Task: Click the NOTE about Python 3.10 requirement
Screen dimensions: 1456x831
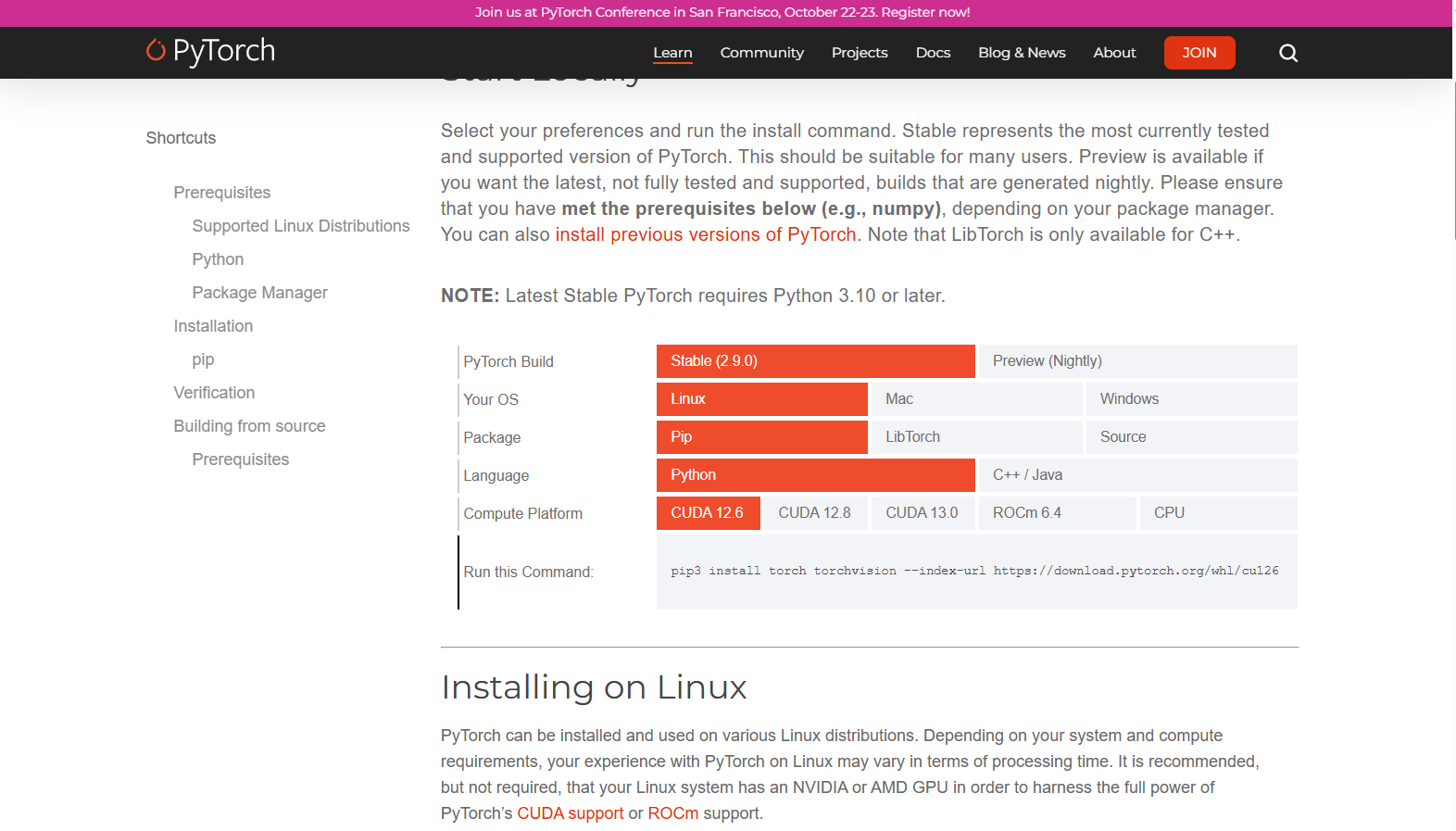Action: pyautogui.click(x=693, y=296)
